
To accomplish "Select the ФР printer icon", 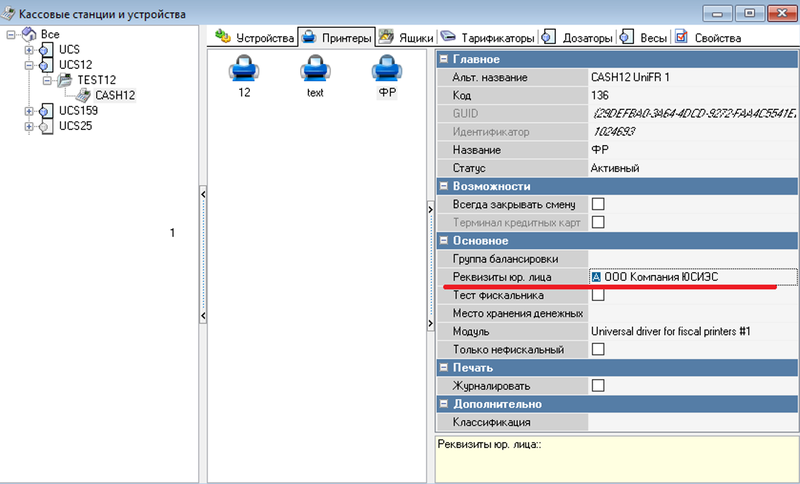I will click(387, 68).
